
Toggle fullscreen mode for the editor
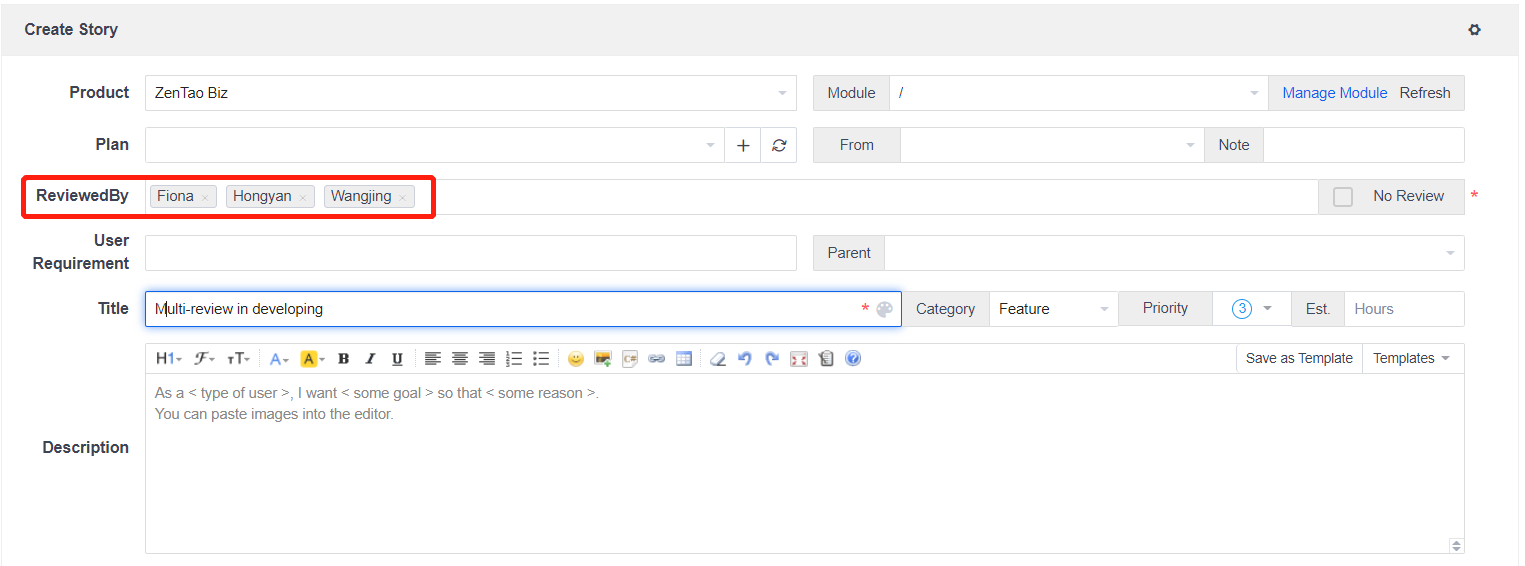point(798,359)
